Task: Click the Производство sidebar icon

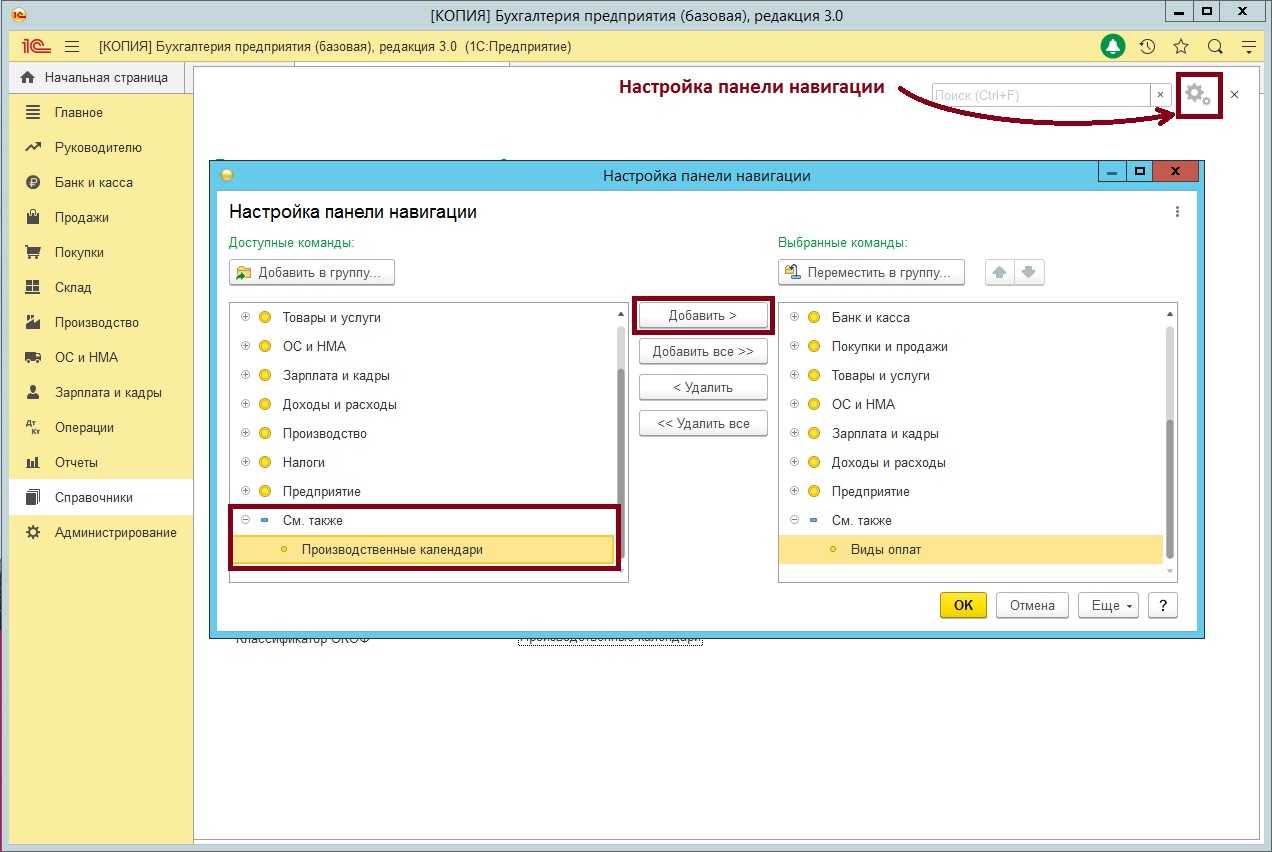Action: (33, 322)
